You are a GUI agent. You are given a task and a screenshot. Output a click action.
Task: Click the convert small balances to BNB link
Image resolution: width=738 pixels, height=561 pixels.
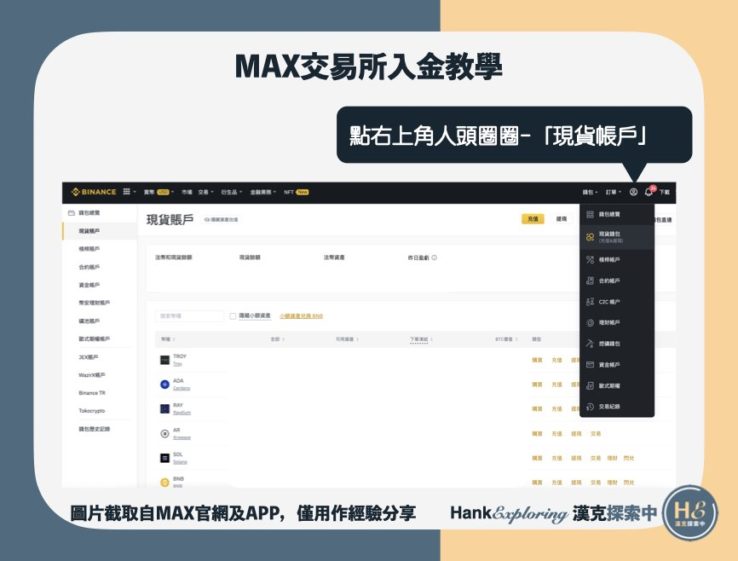pyautogui.click(x=301, y=316)
